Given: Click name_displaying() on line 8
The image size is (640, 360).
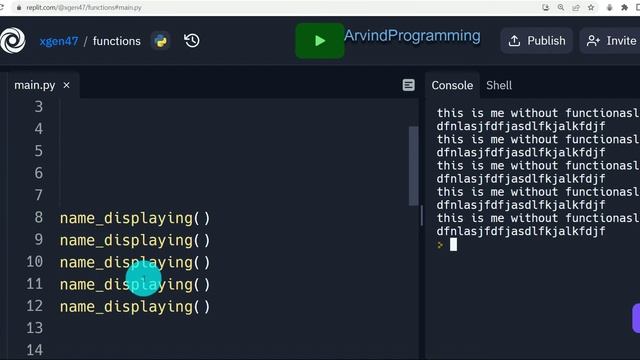Looking at the screenshot, I should pyautogui.click(x=135, y=218).
